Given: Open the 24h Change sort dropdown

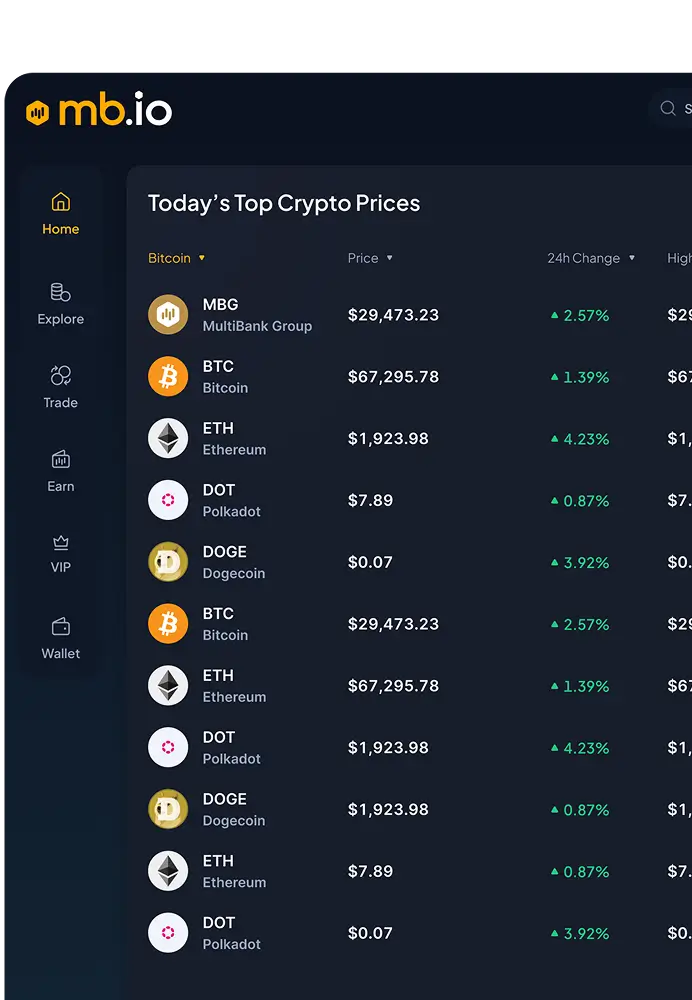Looking at the screenshot, I should [x=631, y=258].
